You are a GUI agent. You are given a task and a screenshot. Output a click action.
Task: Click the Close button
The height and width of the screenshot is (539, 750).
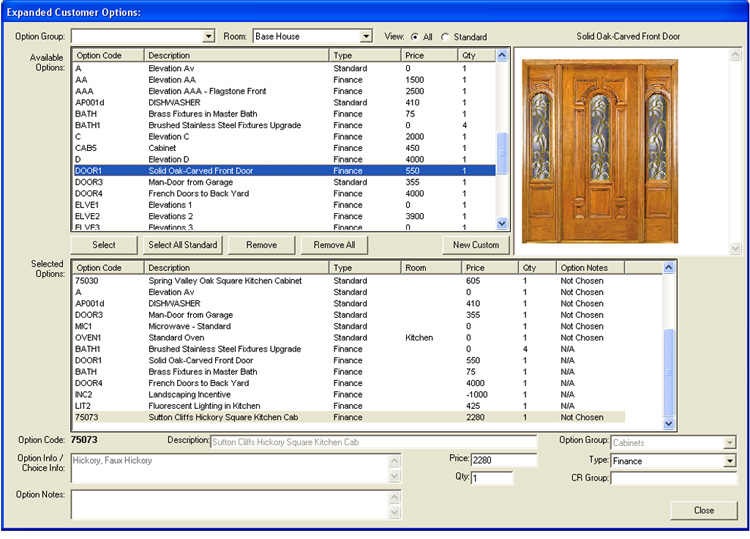point(704,510)
